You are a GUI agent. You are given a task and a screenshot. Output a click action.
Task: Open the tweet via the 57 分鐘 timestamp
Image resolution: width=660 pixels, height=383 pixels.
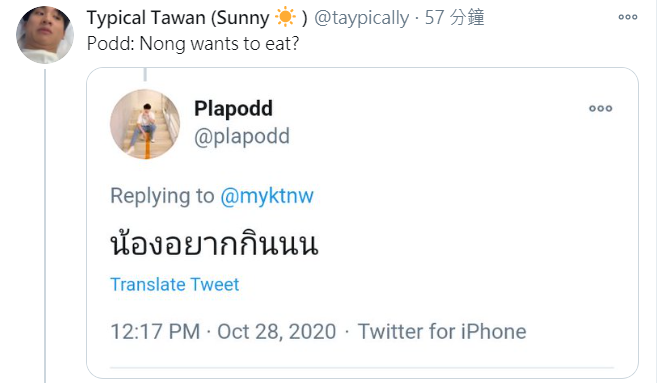click(x=455, y=18)
